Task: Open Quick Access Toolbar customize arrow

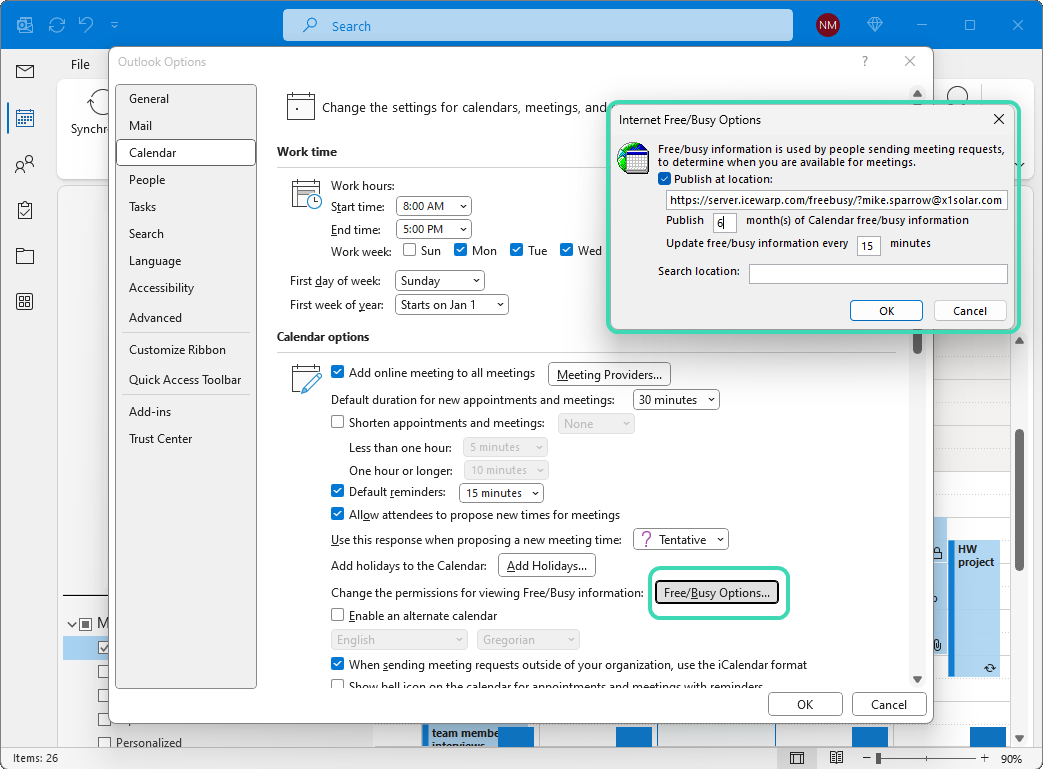Action: pyautogui.click(x=114, y=25)
